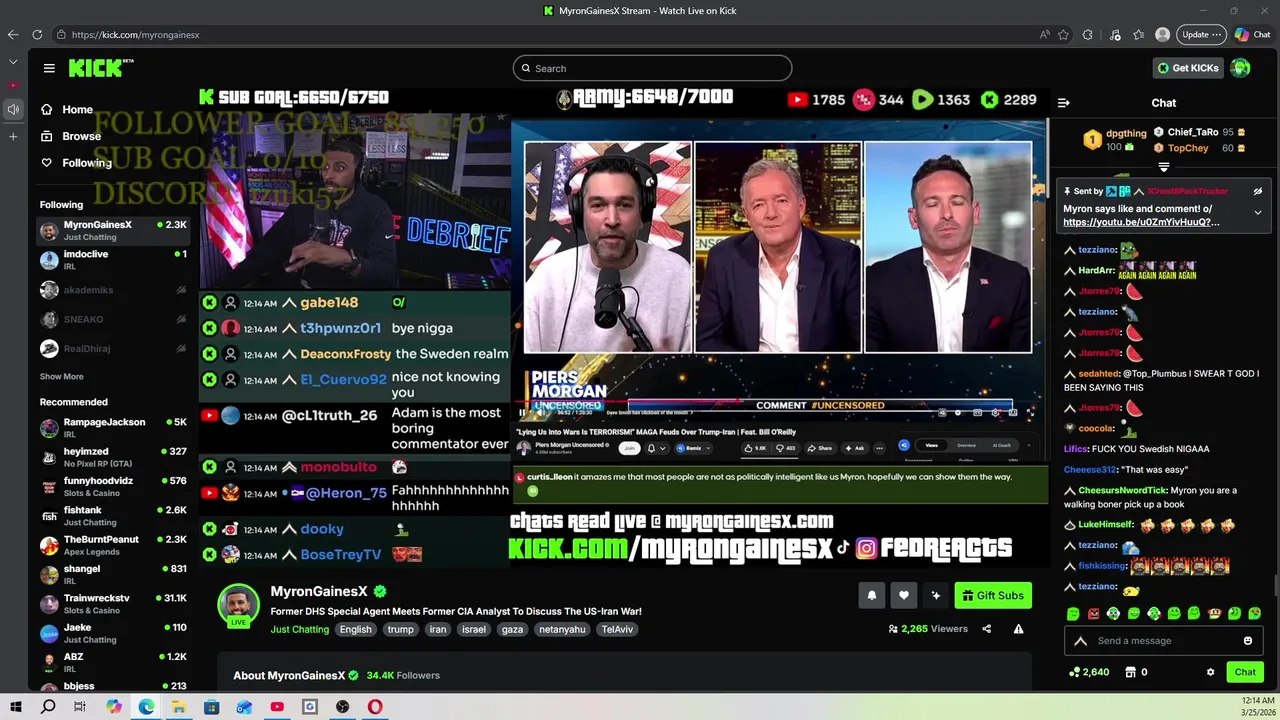Open File Explorer from taskbar
Image resolution: width=1280 pixels, height=720 pixels.
coord(179,707)
